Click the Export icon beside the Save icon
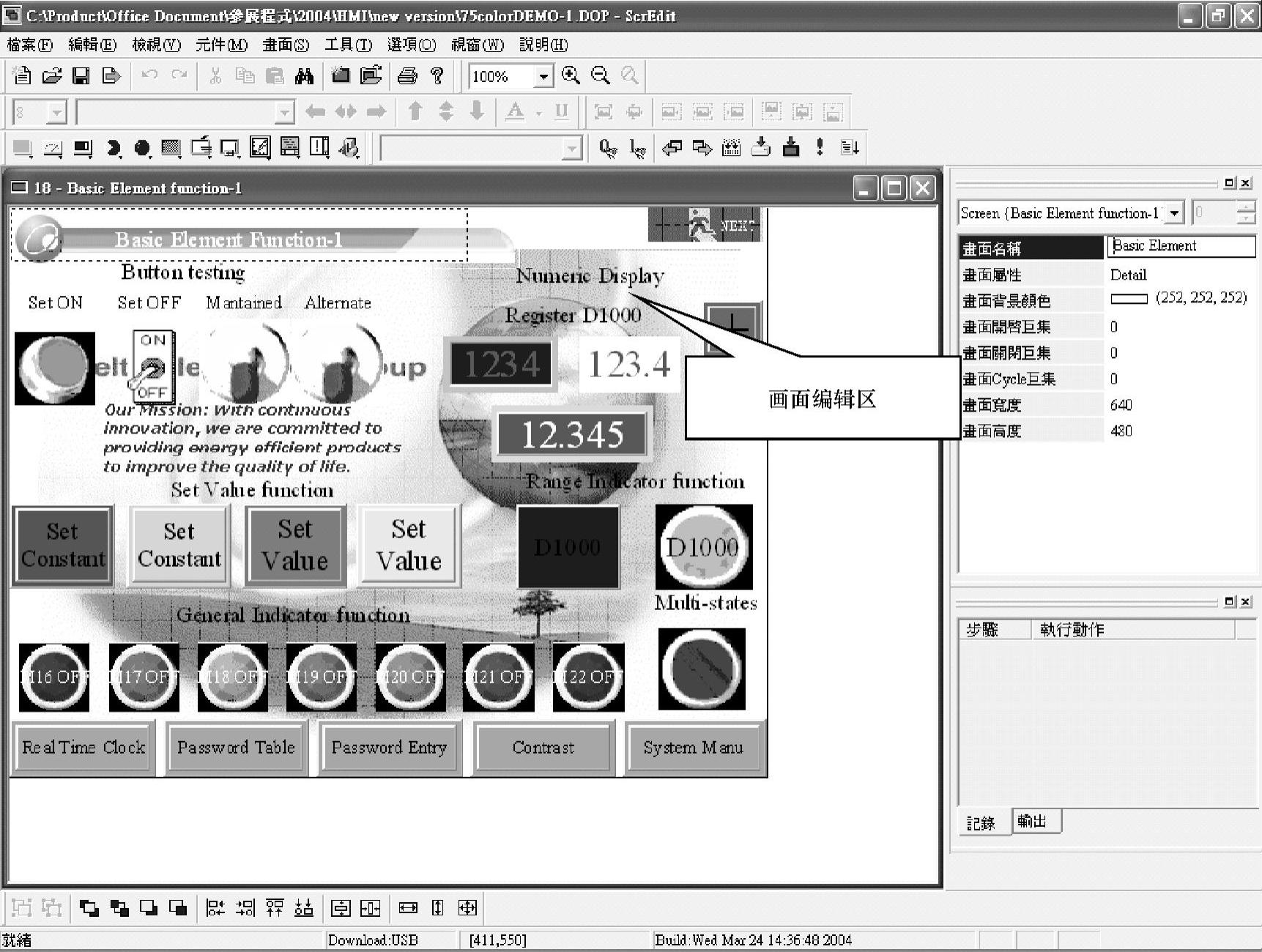This screenshot has width=1262, height=952. pos(111,75)
